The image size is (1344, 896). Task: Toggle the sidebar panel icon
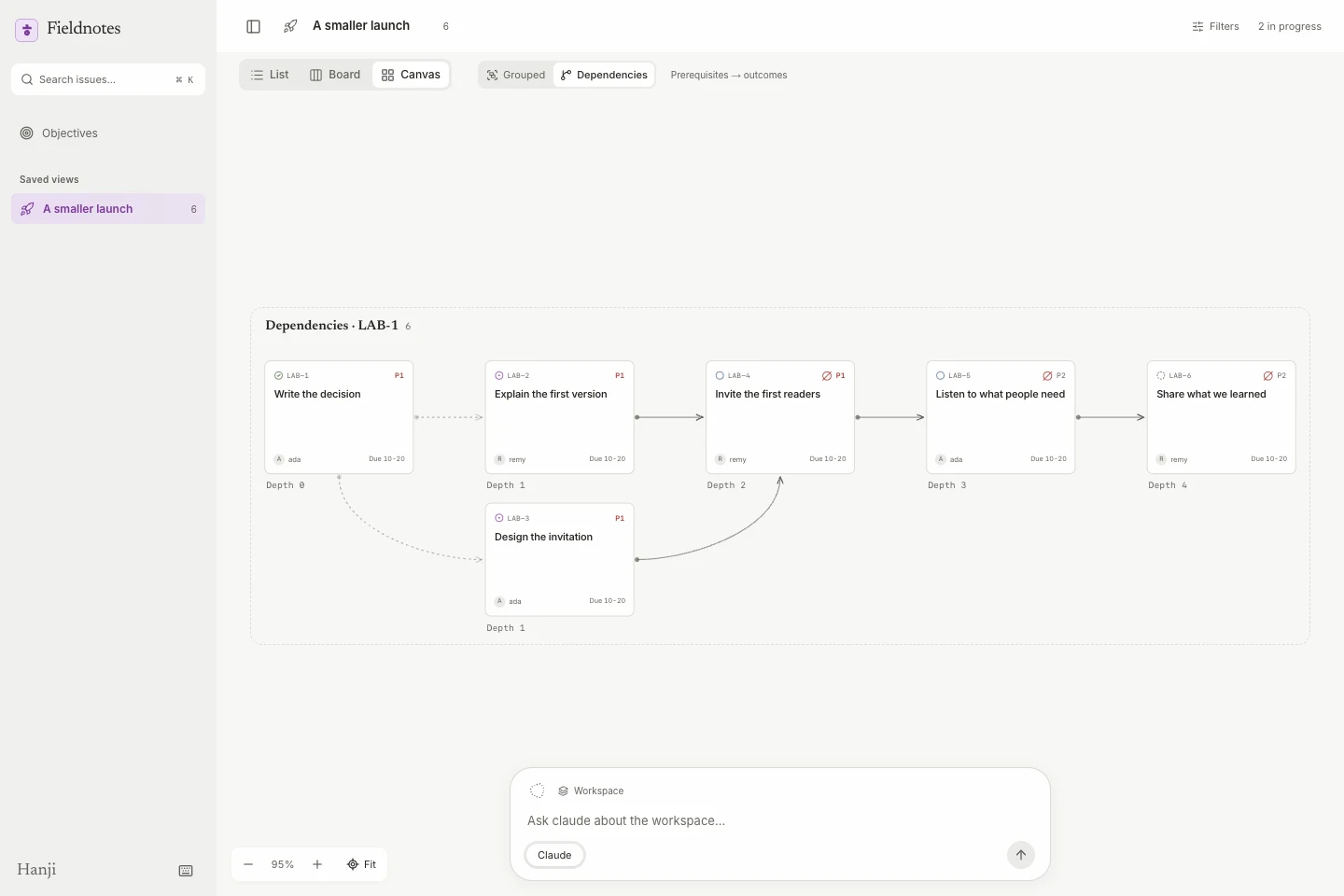[x=253, y=26]
